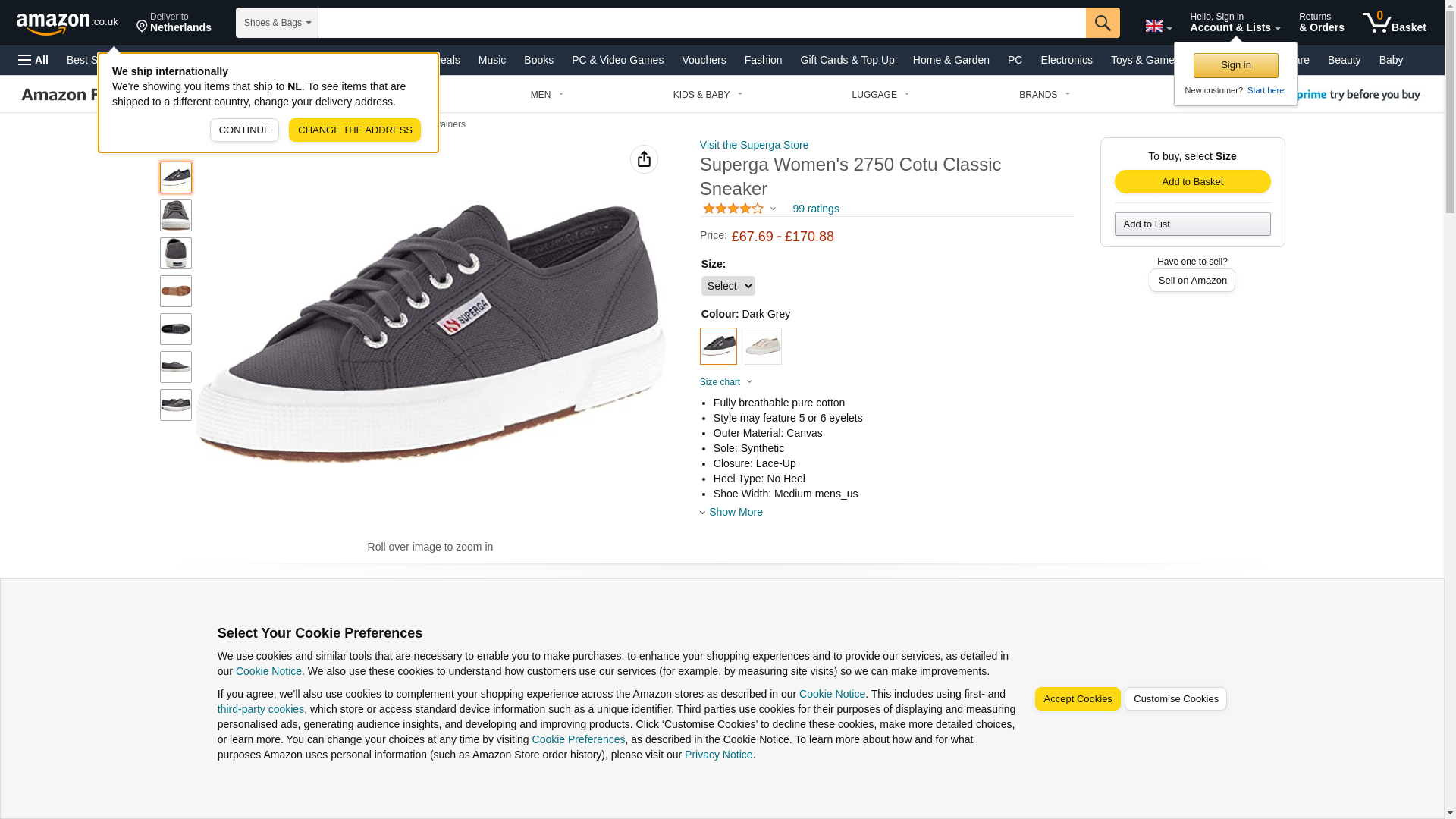The height and width of the screenshot is (819, 1456).
Task: Click into the Amazon search input field
Action: 702,23
